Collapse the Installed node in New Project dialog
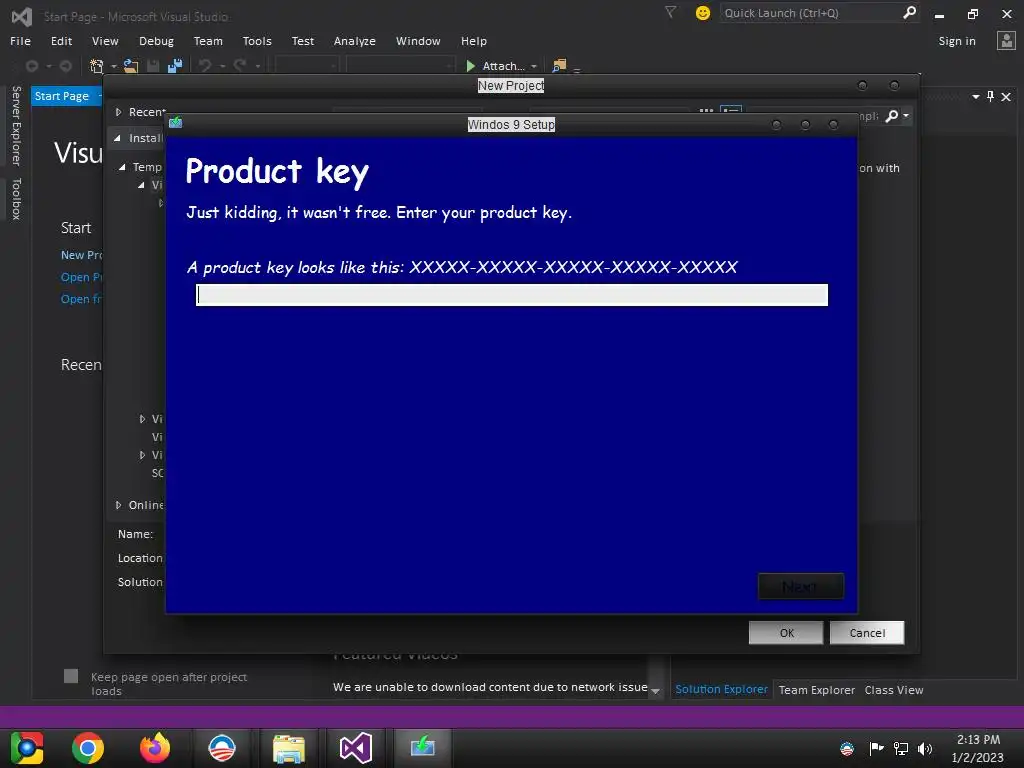 (118, 138)
